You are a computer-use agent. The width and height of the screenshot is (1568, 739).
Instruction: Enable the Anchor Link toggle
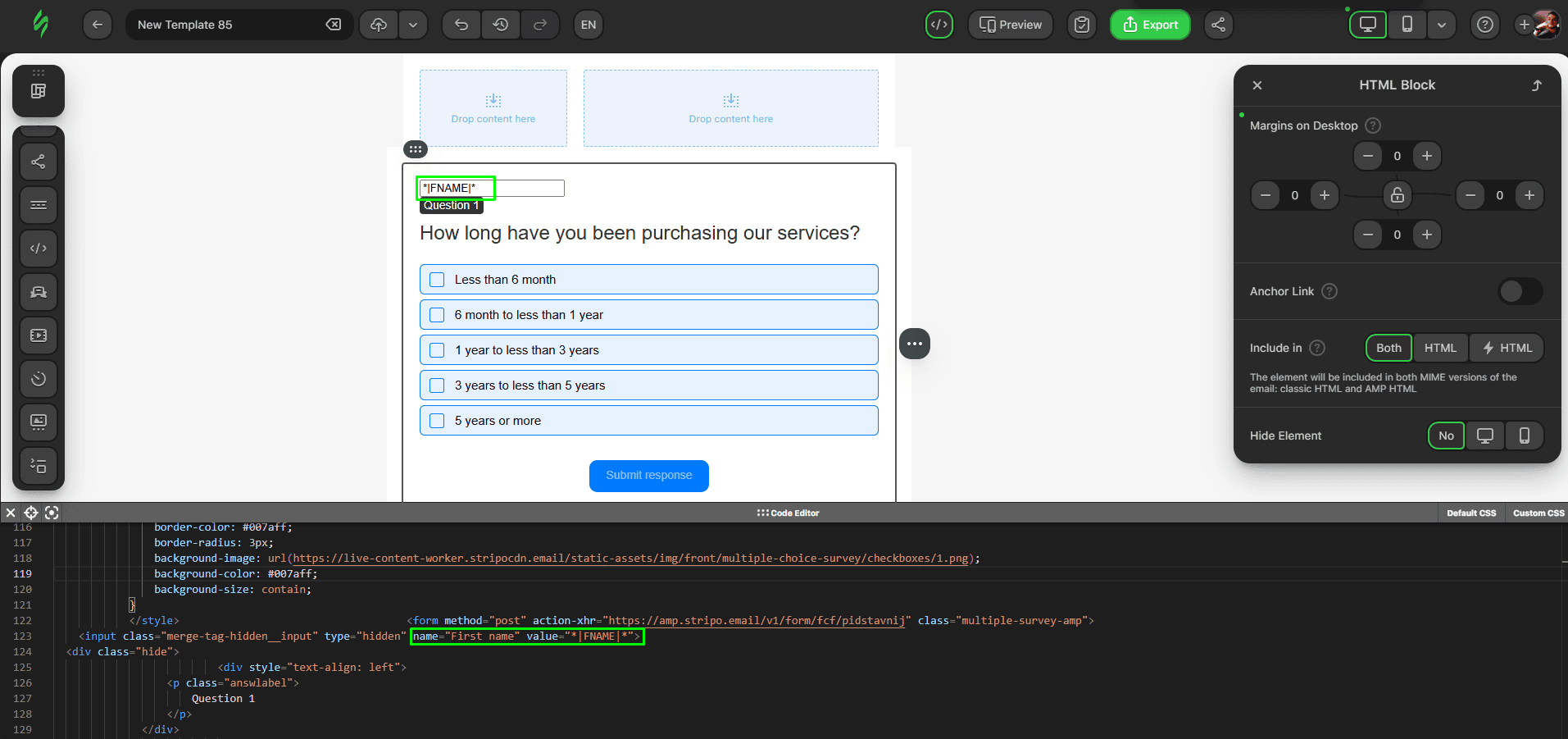[1520, 291]
